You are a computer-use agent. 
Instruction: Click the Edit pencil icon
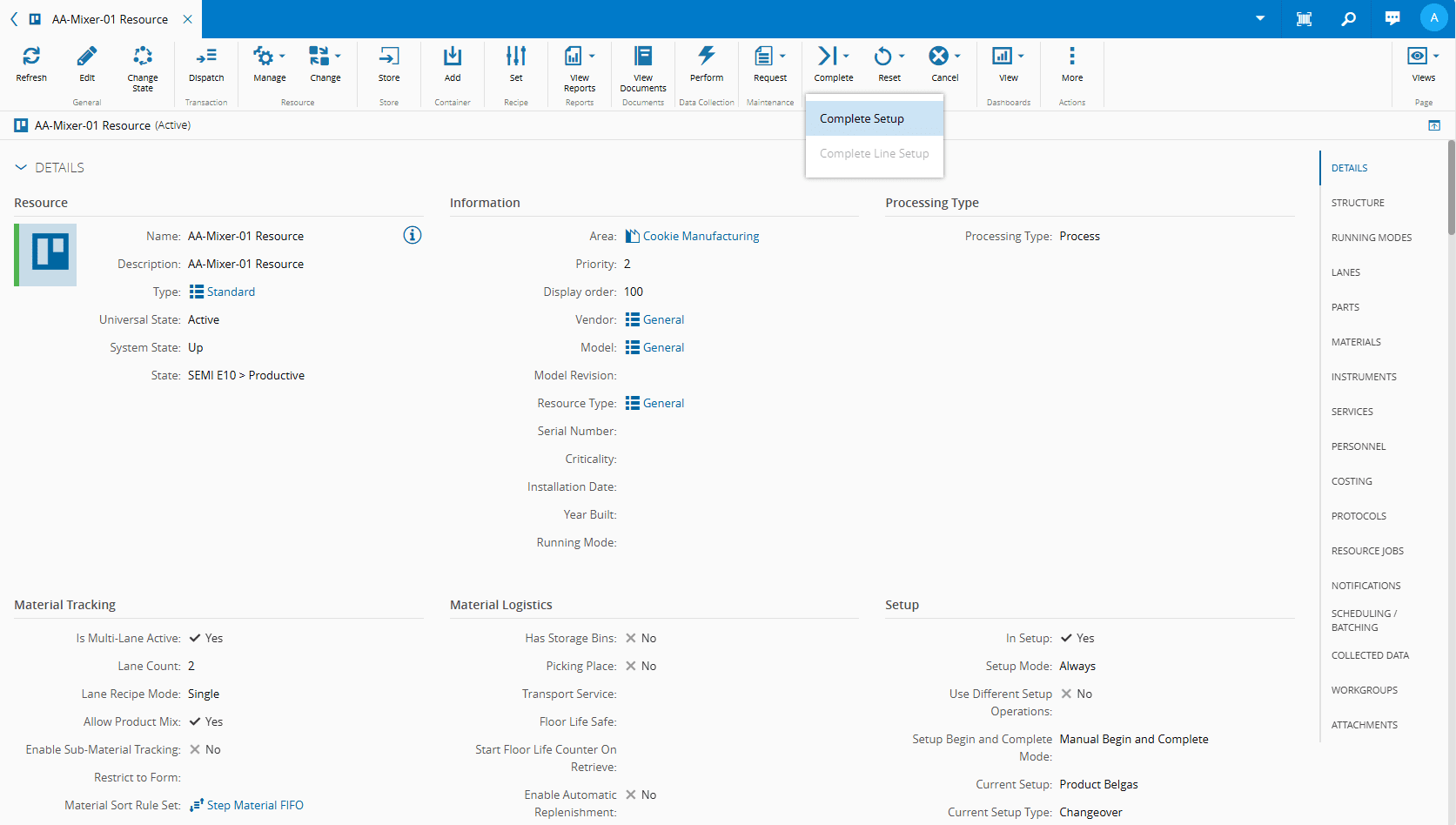[x=87, y=57]
